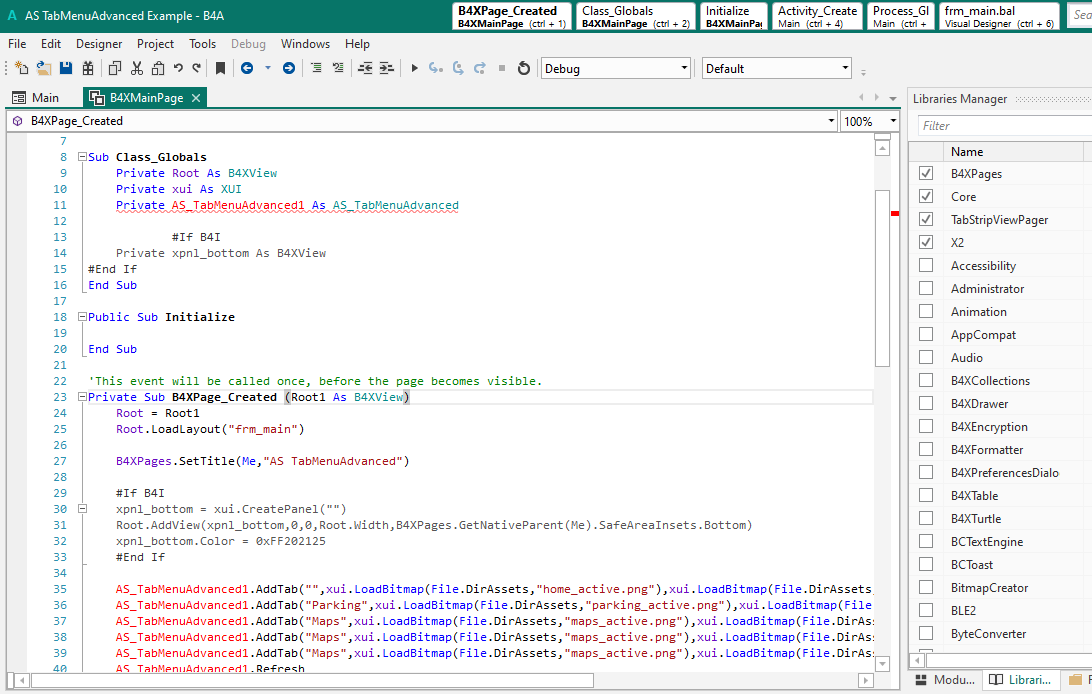
Task: Click the Save icon in toolbar
Action: pyautogui.click(x=66, y=68)
